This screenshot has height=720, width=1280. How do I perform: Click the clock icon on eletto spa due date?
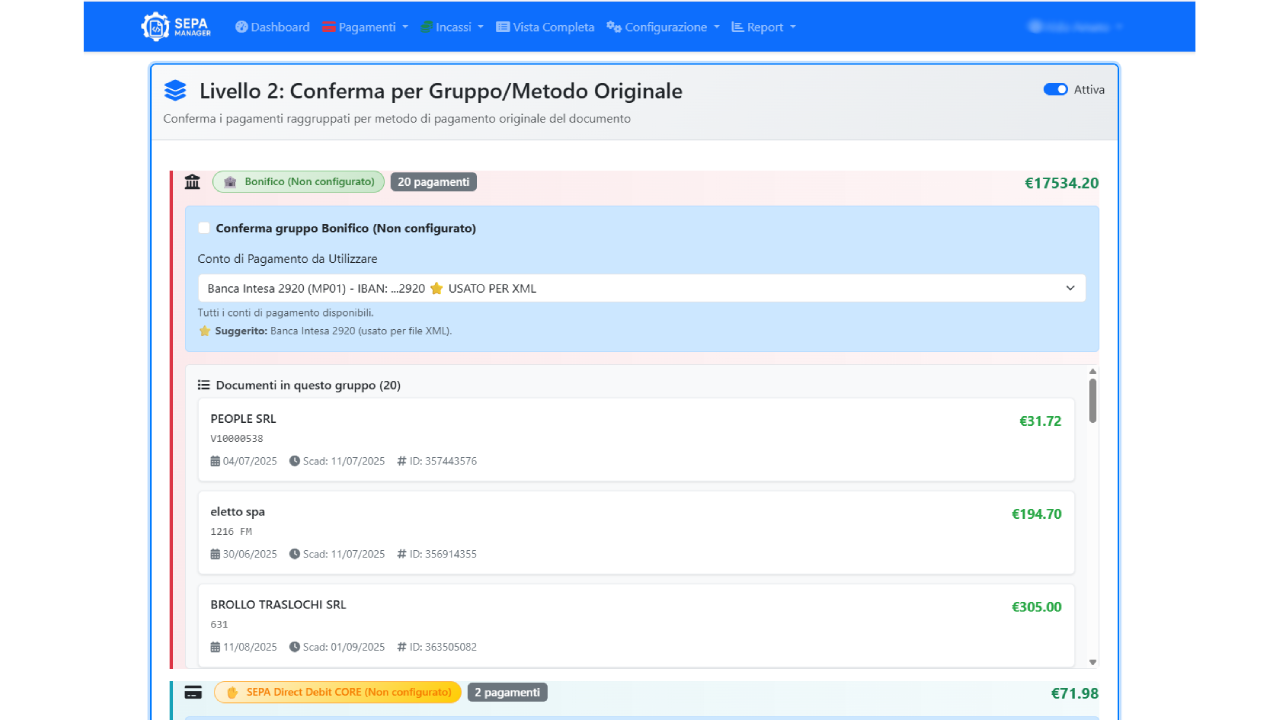(x=295, y=554)
